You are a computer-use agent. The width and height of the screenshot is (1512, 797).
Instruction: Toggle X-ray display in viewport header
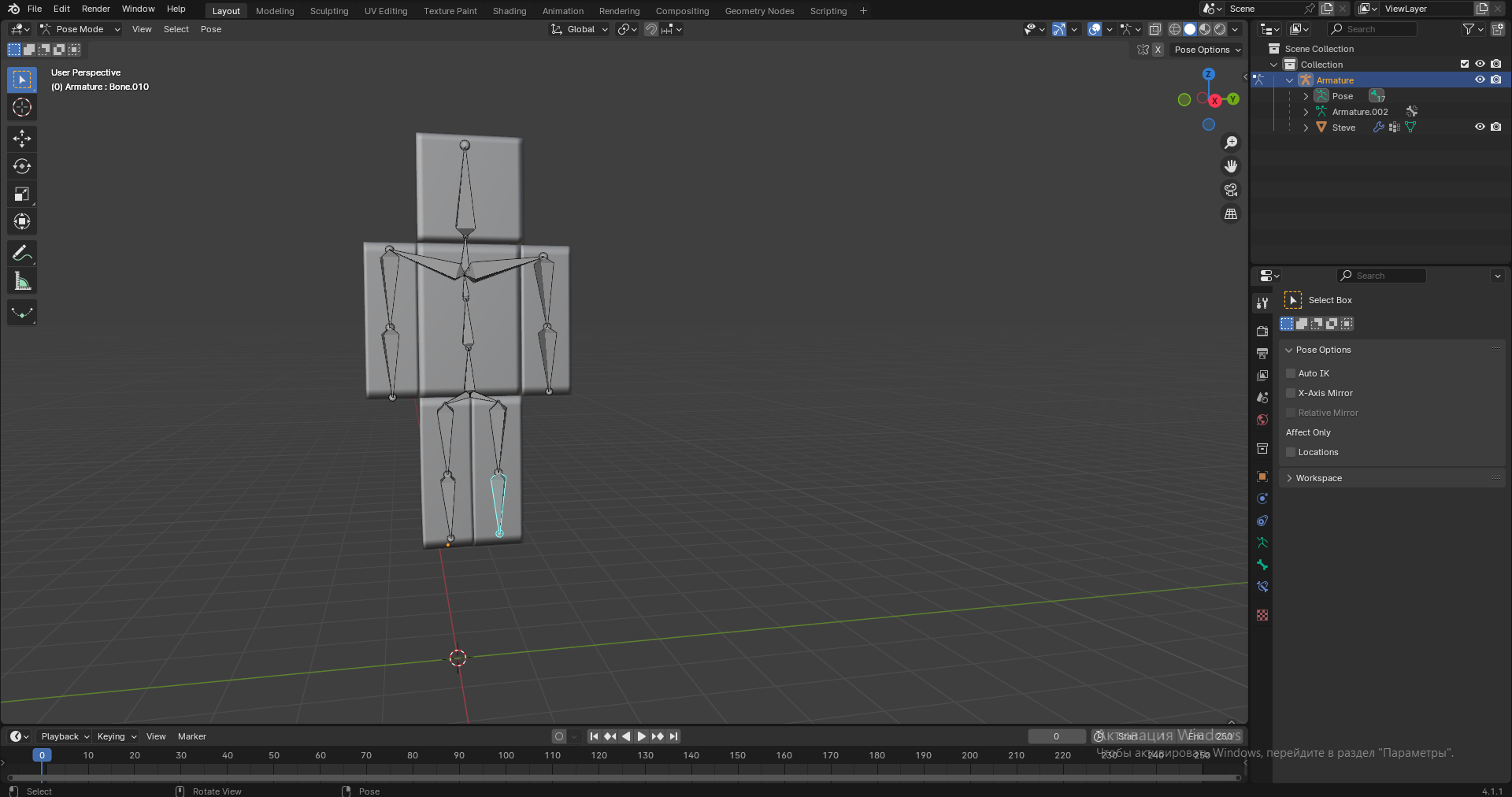click(1154, 29)
